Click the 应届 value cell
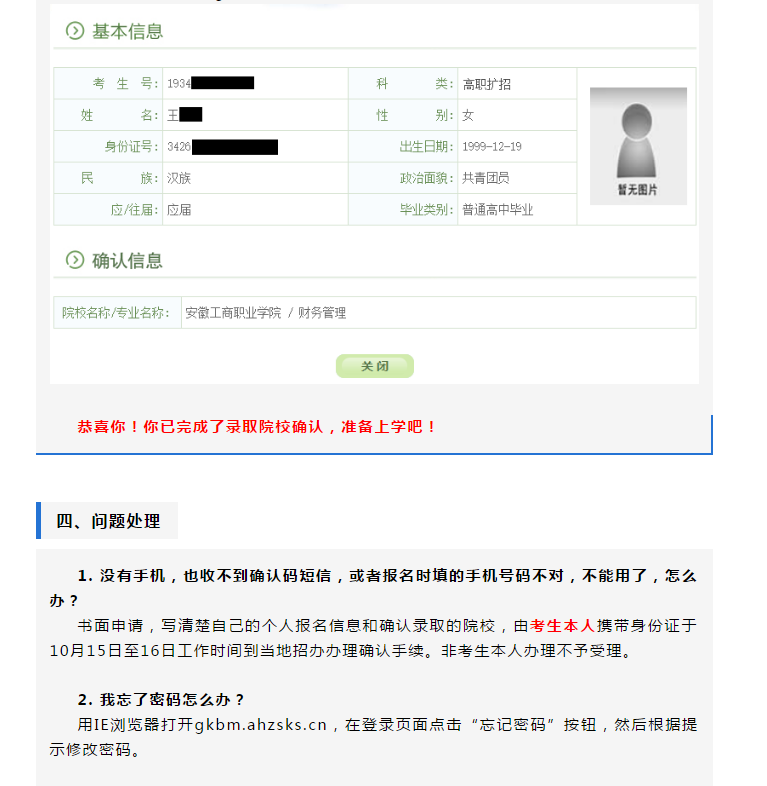This screenshot has height=786, width=767. (179, 210)
